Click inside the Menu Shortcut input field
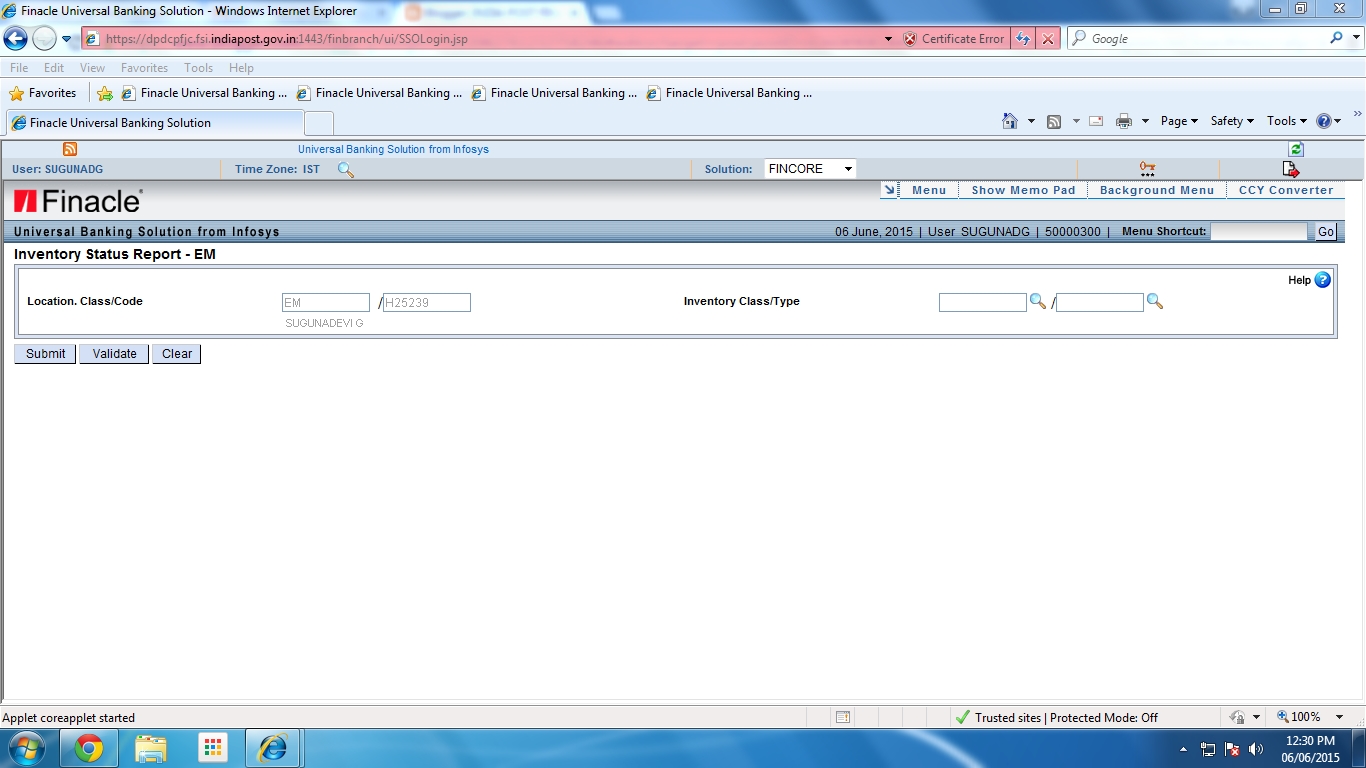The height and width of the screenshot is (768, 1366). (1258, 231)
